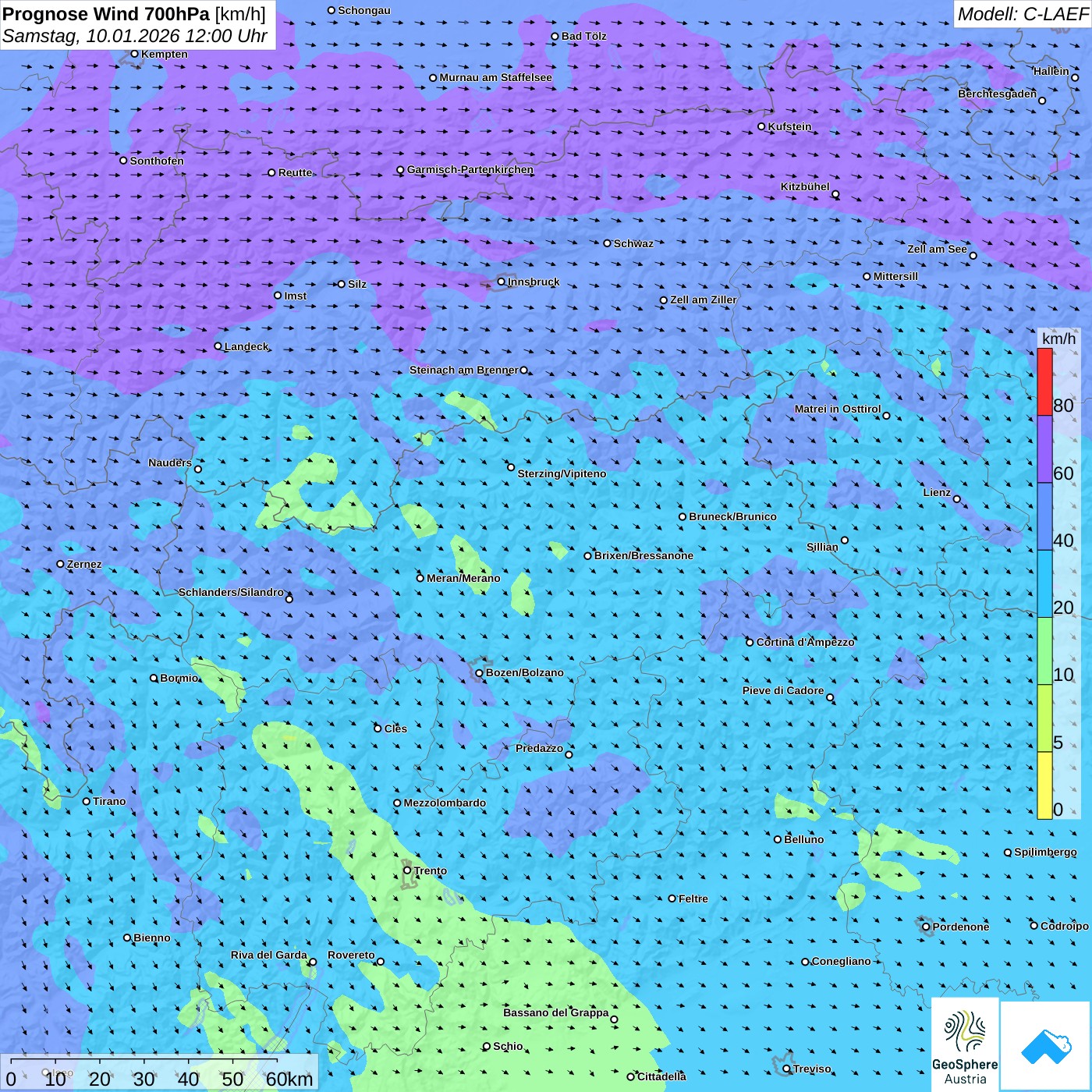Image resolution: width=1092 pixels, height=1092 pixels.
Task: Click the GeoSphere Austria logo
Action: (965, 1043)
